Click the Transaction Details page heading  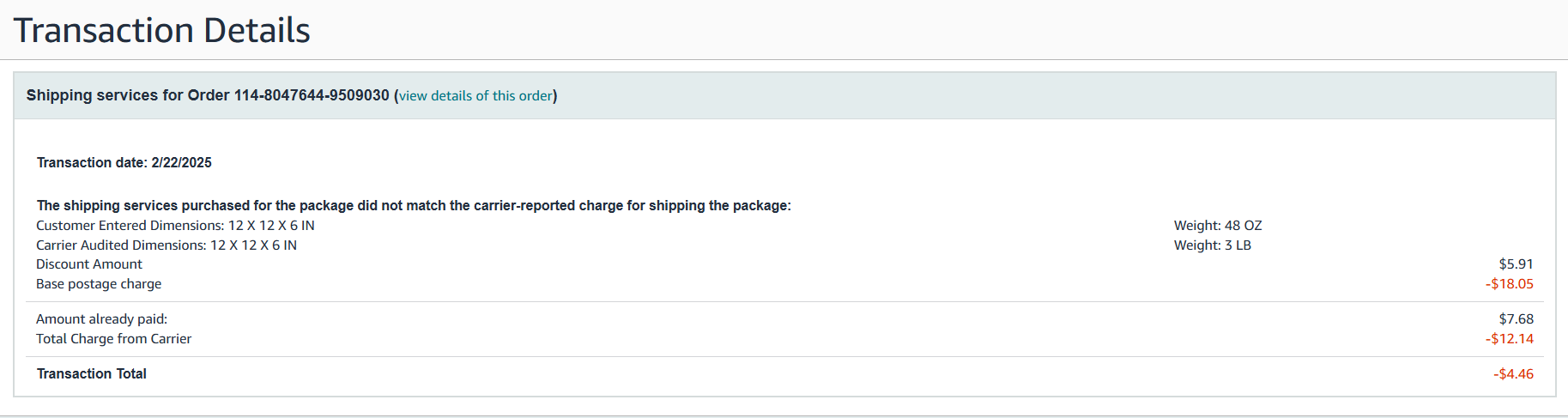click(x=161, y=30)
